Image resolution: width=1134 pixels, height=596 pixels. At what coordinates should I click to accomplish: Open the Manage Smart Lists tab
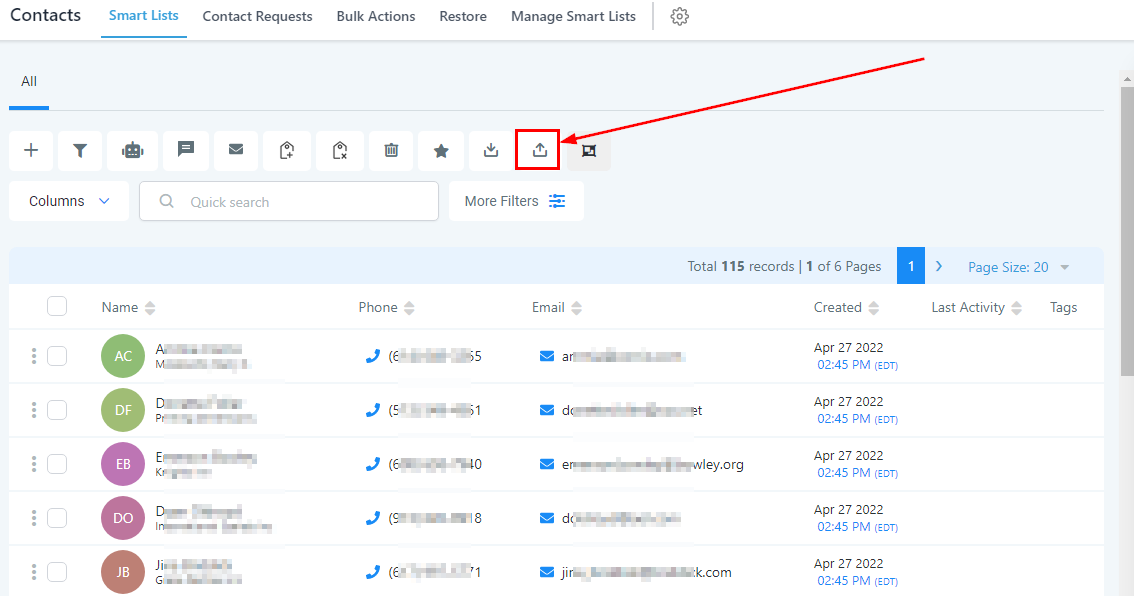[573, 17]
